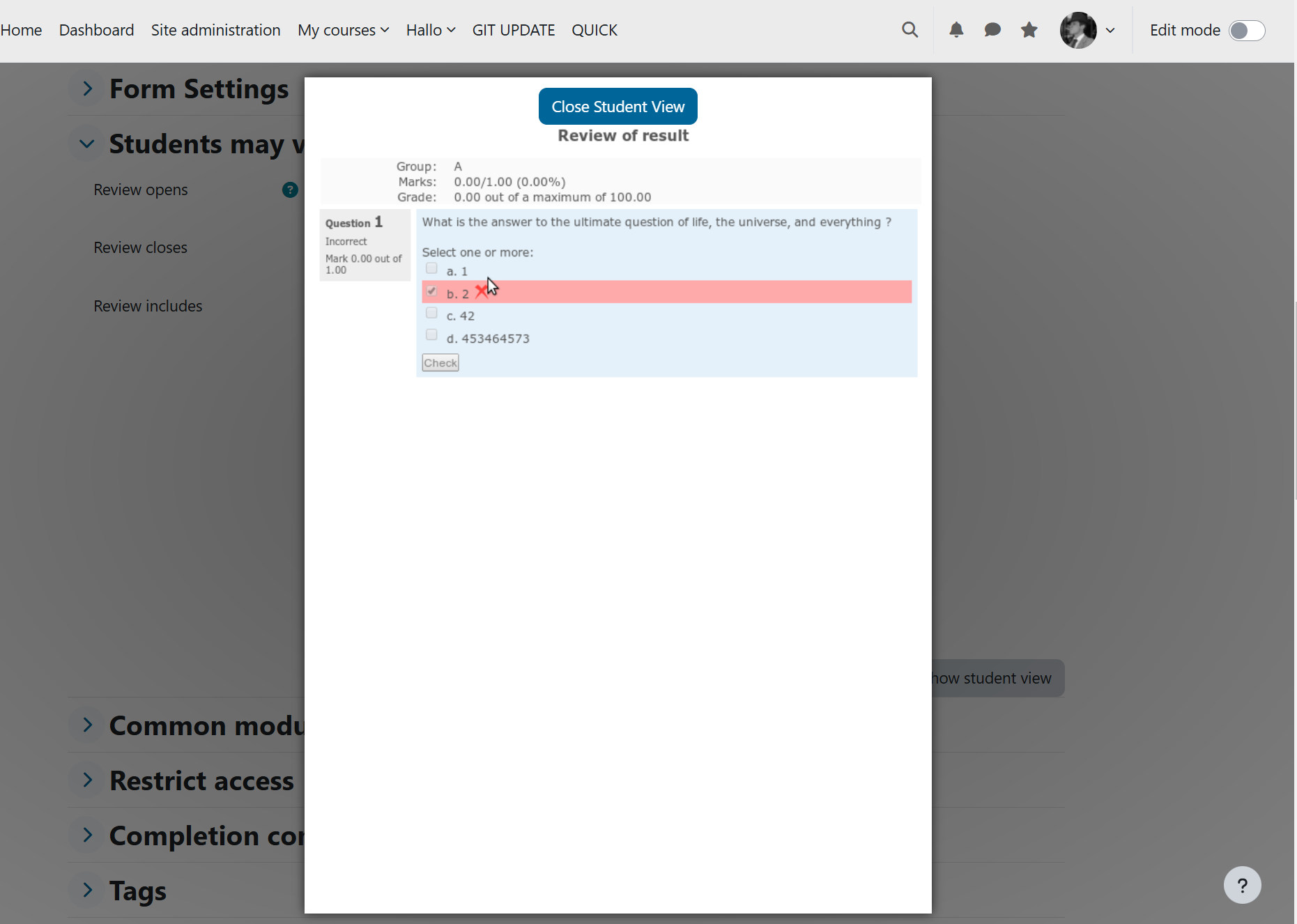
Task: Click the help question mark button
Action: click(1242, 885)
